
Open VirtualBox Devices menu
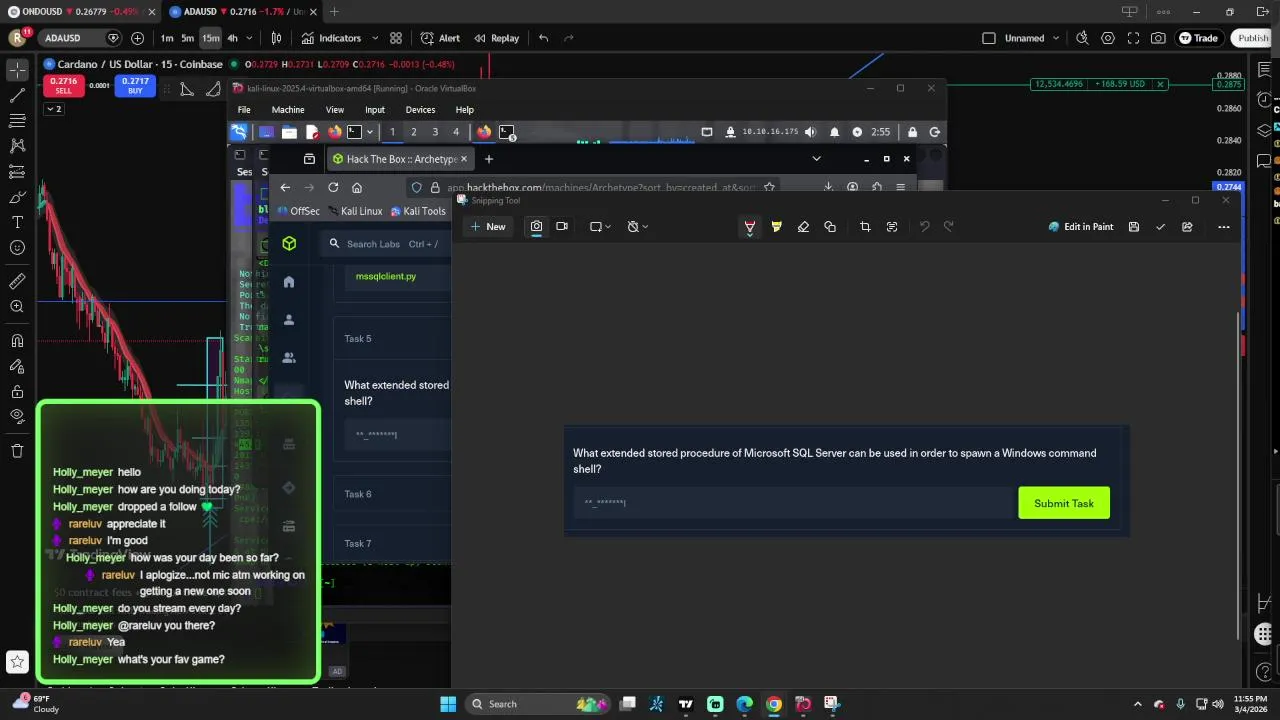tap(420, 110)
